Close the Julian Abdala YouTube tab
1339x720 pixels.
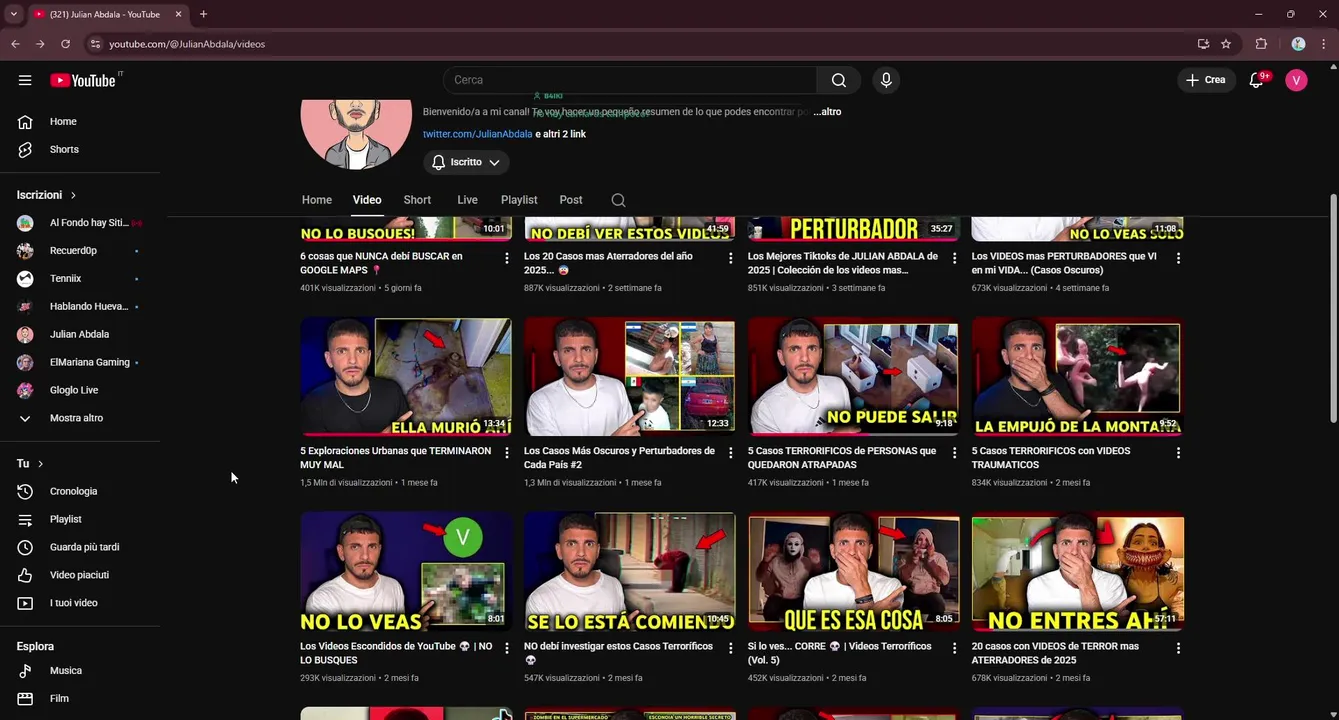[x=178, y=14]
